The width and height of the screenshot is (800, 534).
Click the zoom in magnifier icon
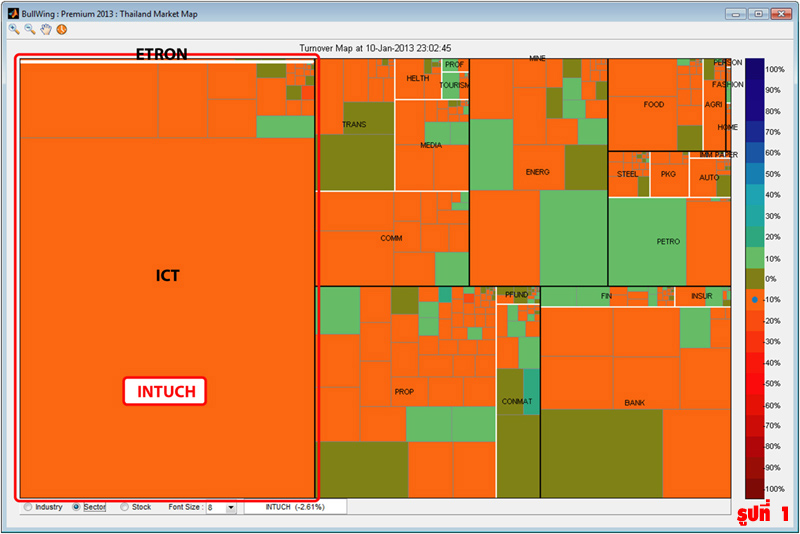click(14, 30)
